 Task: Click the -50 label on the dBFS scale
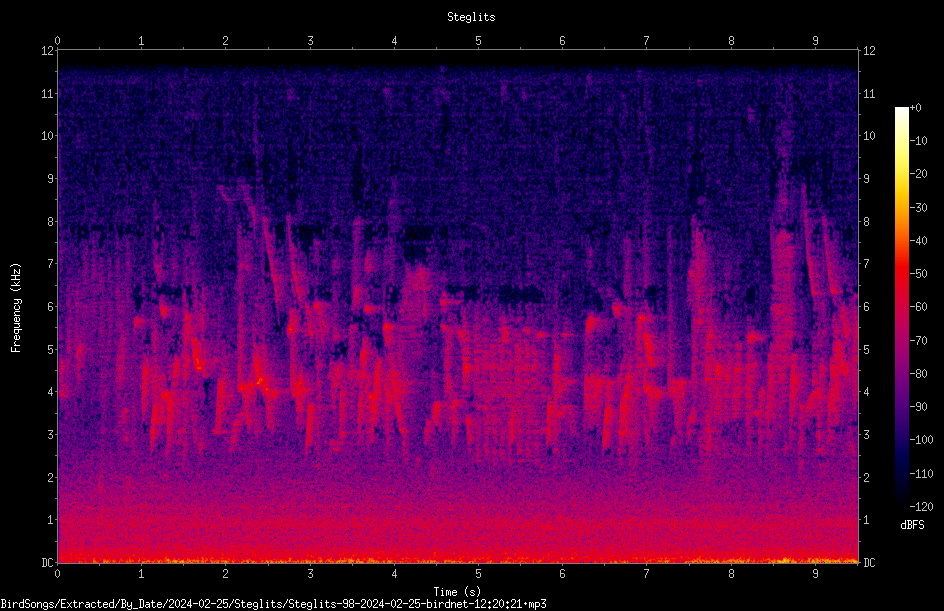tap(918, 273)
